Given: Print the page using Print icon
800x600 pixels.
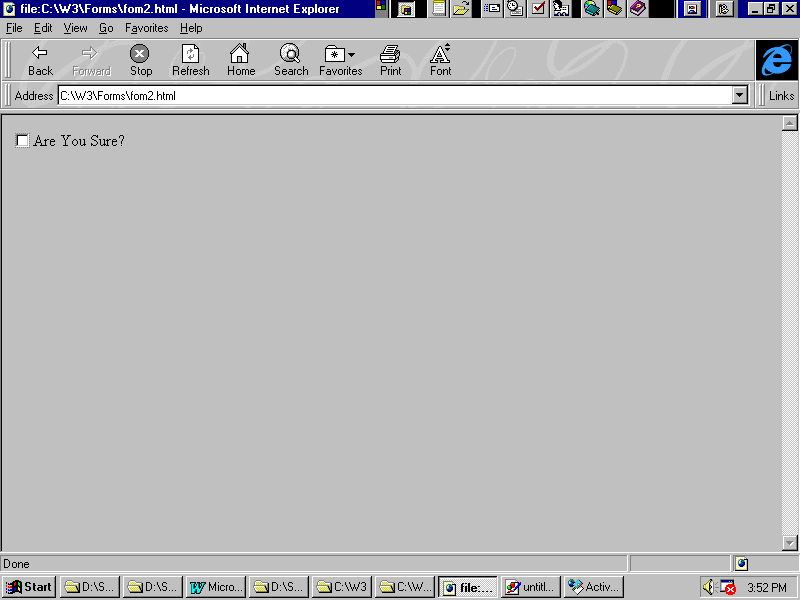Looking at the screenshot, I should coord(390,60).
